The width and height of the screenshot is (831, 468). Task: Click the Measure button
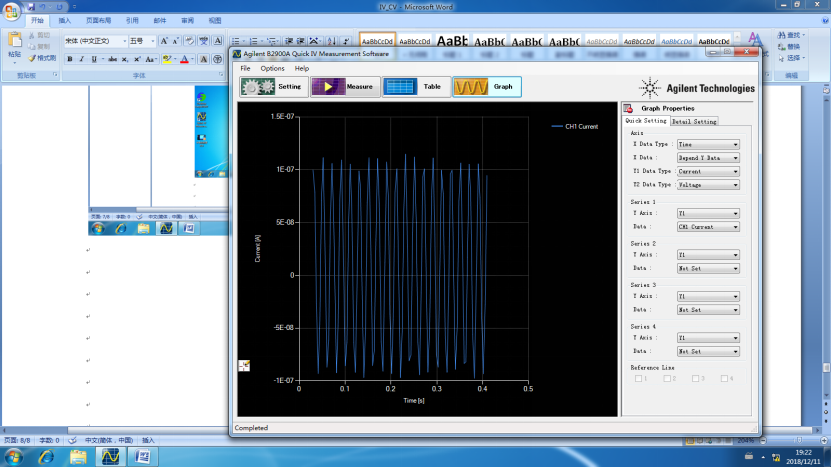tap(346, 86)
